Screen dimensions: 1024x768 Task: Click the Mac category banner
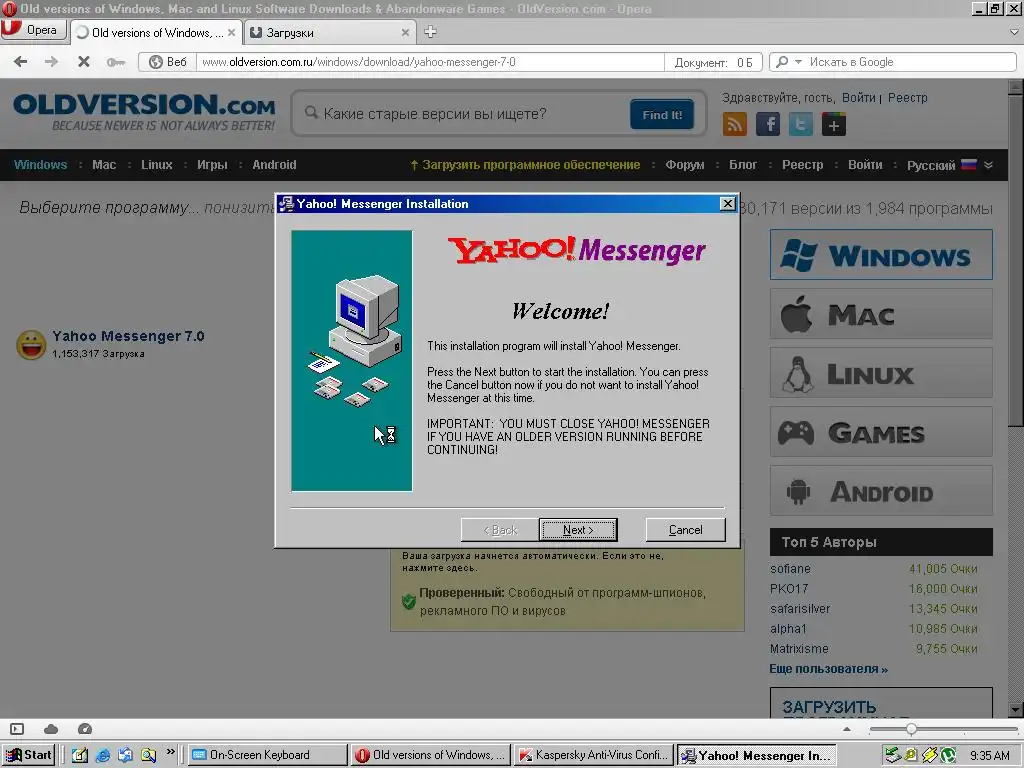click(881, 314)
